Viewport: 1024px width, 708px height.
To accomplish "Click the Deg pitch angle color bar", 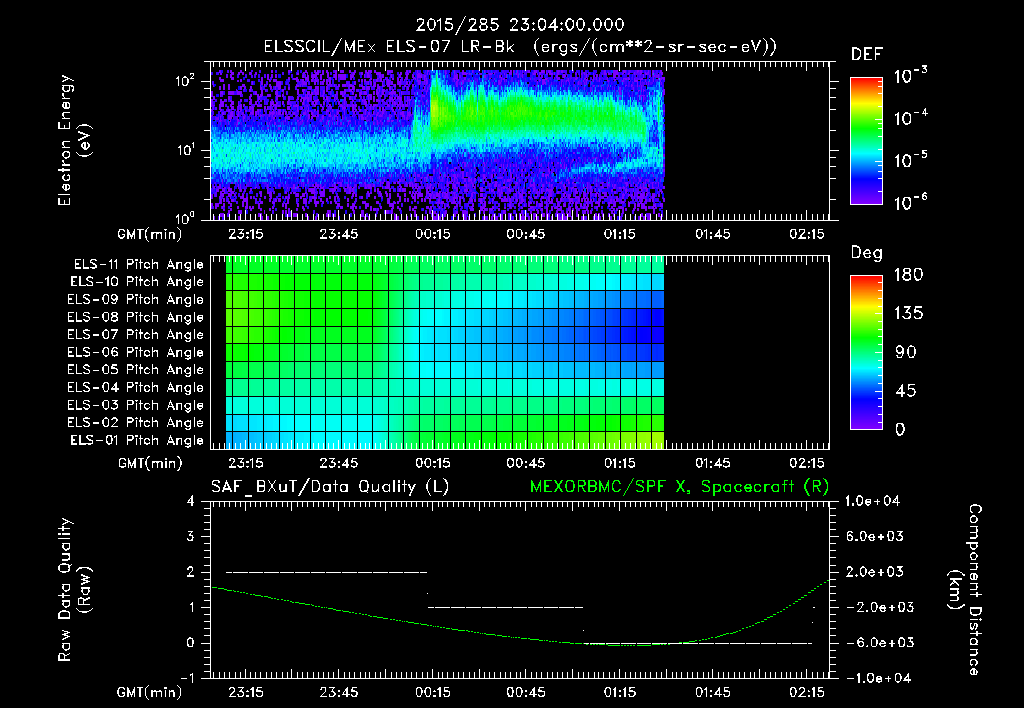I will tap(866, 352).
